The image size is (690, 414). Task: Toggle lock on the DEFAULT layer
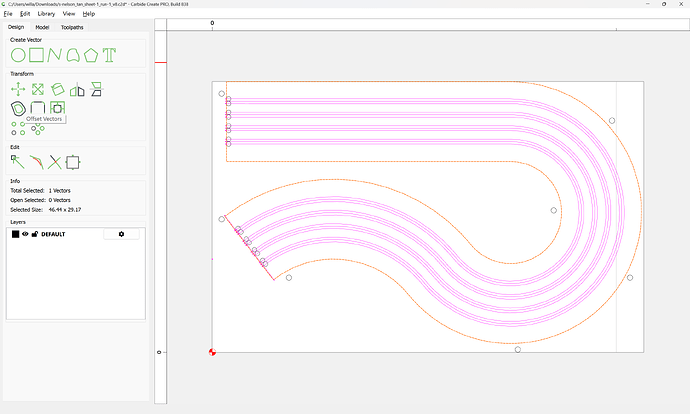(x=34, y=234)
